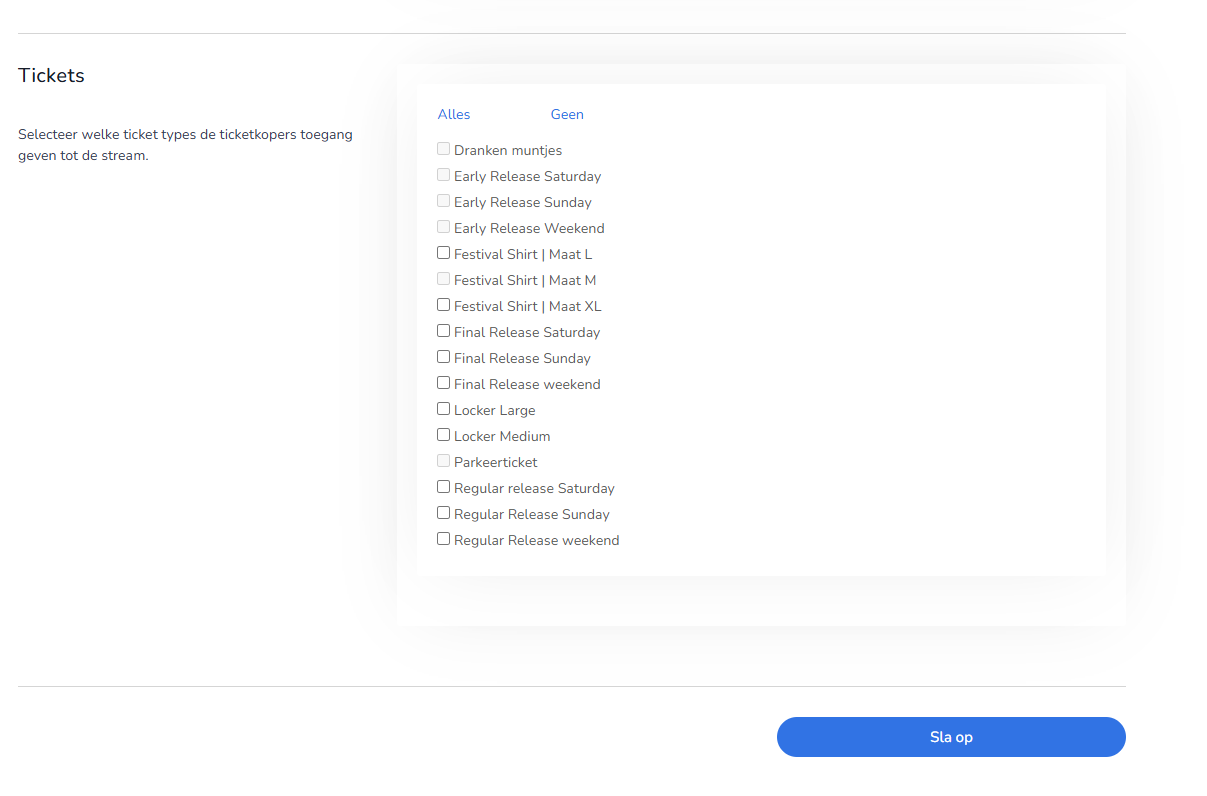
Task: Tick the Regular release Saturday checkbox
Action: [444, 487]
